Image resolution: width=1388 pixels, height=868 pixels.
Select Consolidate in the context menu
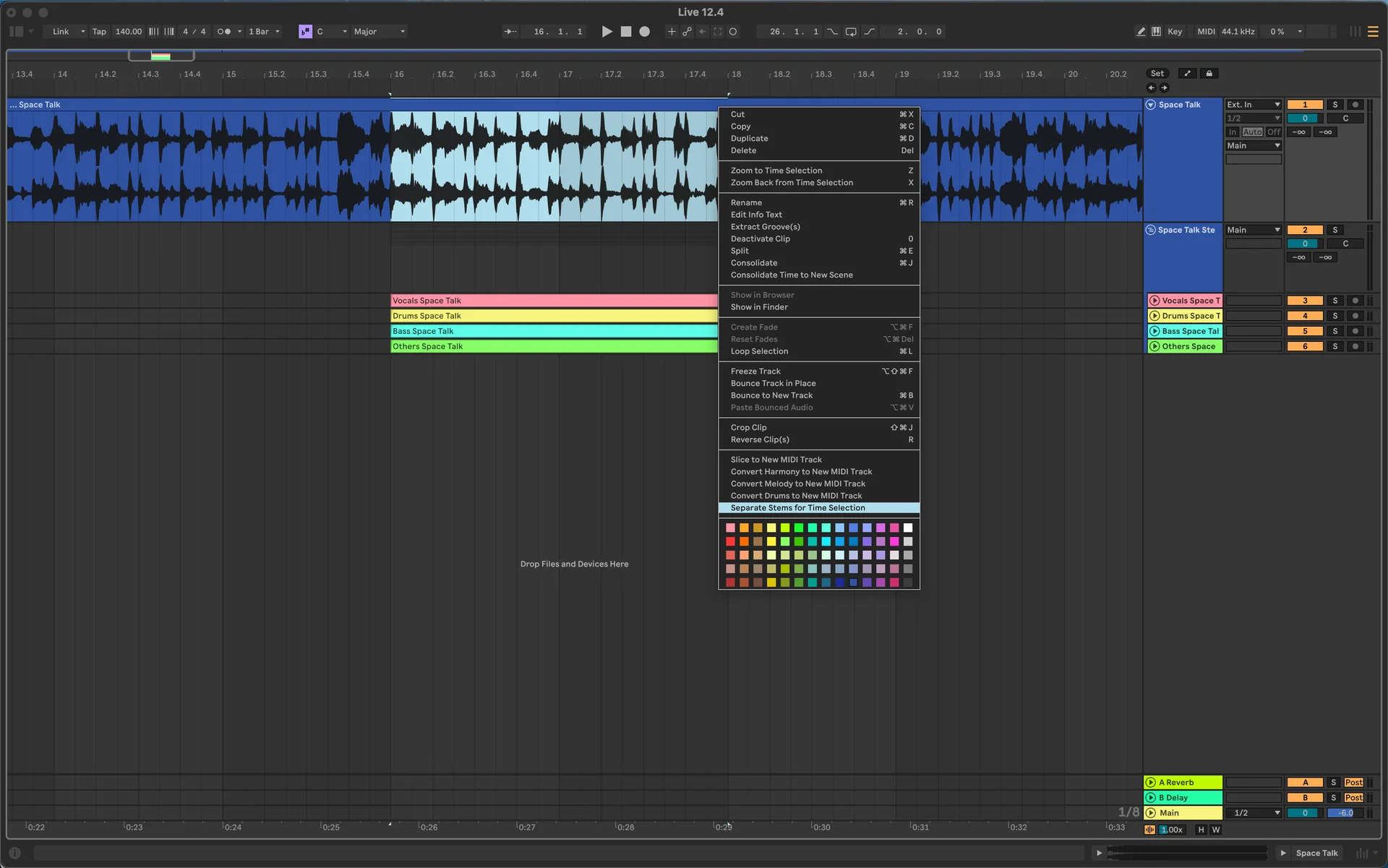tap(819, 263)
